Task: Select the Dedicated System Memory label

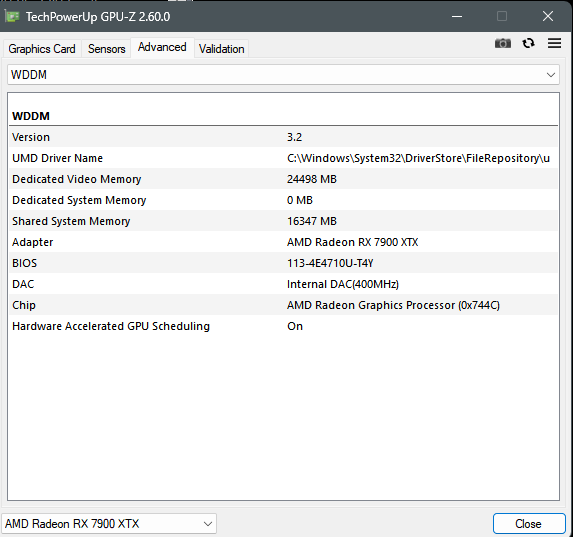Action: (x=79, y=200)
